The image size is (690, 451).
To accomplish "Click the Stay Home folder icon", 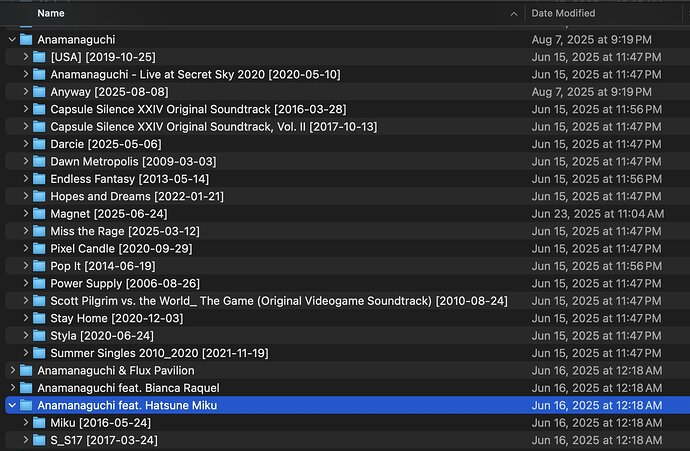I will (x=39, y=318).
